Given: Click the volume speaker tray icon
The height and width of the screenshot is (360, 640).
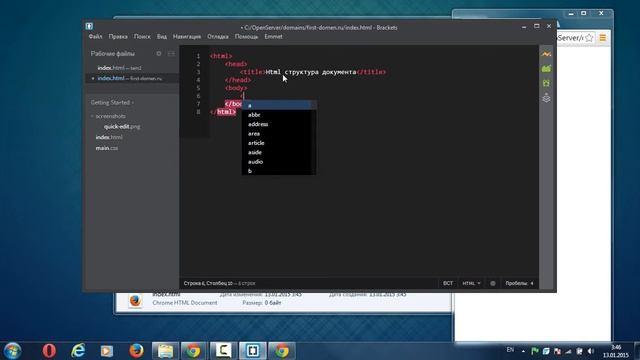Looking at the screenshot, I should [591, 351].
